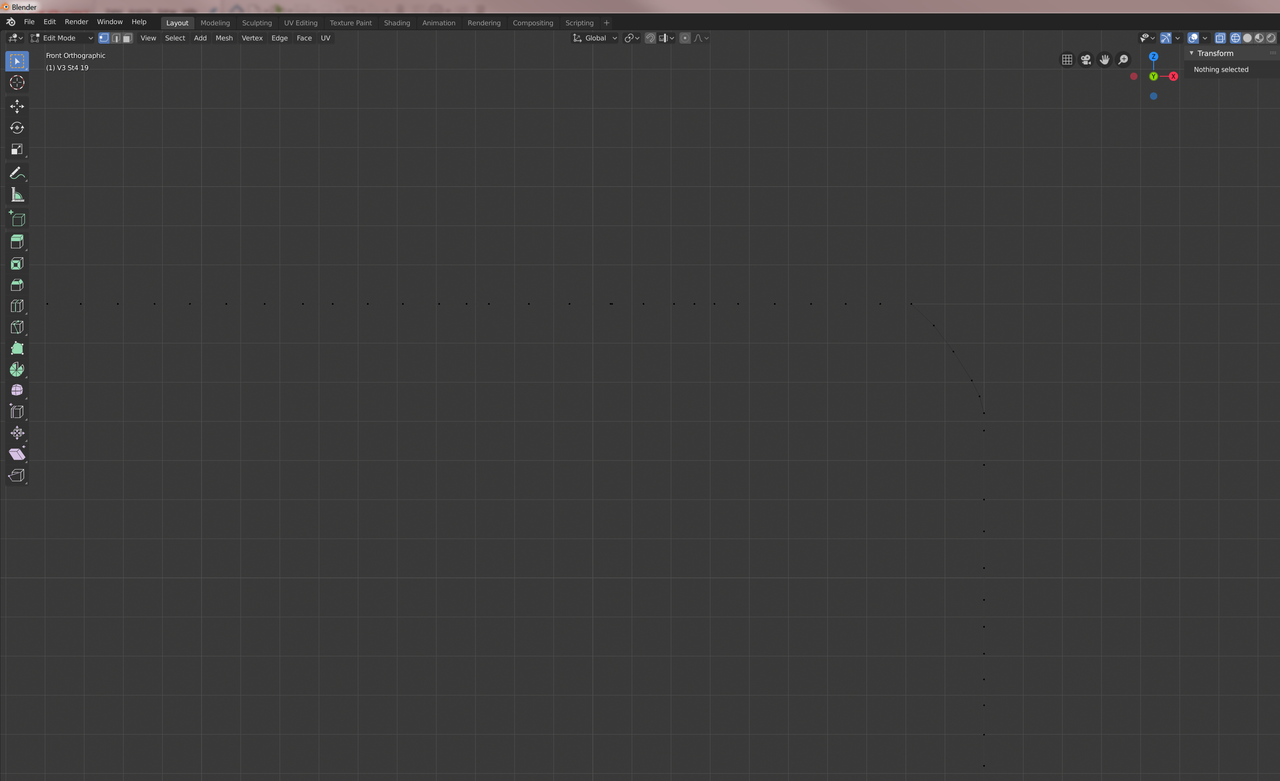Open the Edit Mode dropdown
The height and width of the screenshot is (781, 1280).
[61, 38]
